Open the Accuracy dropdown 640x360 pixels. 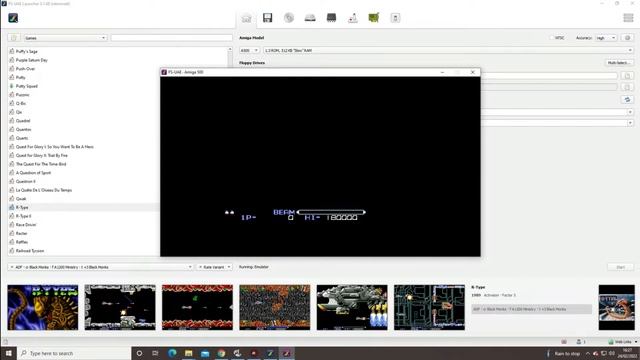click(606, 38)
